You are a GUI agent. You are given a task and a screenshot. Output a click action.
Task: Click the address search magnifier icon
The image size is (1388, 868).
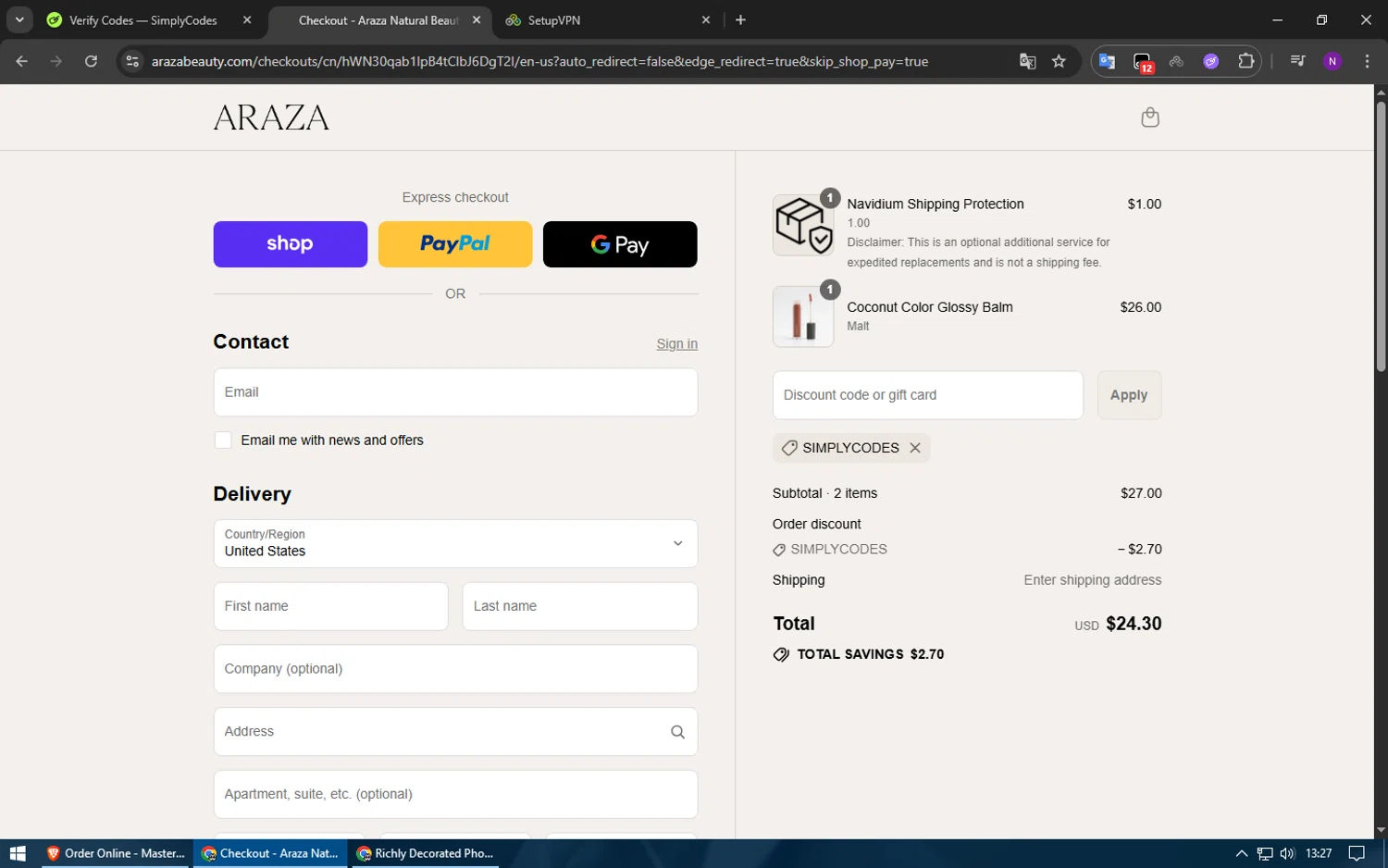point(677,732)
